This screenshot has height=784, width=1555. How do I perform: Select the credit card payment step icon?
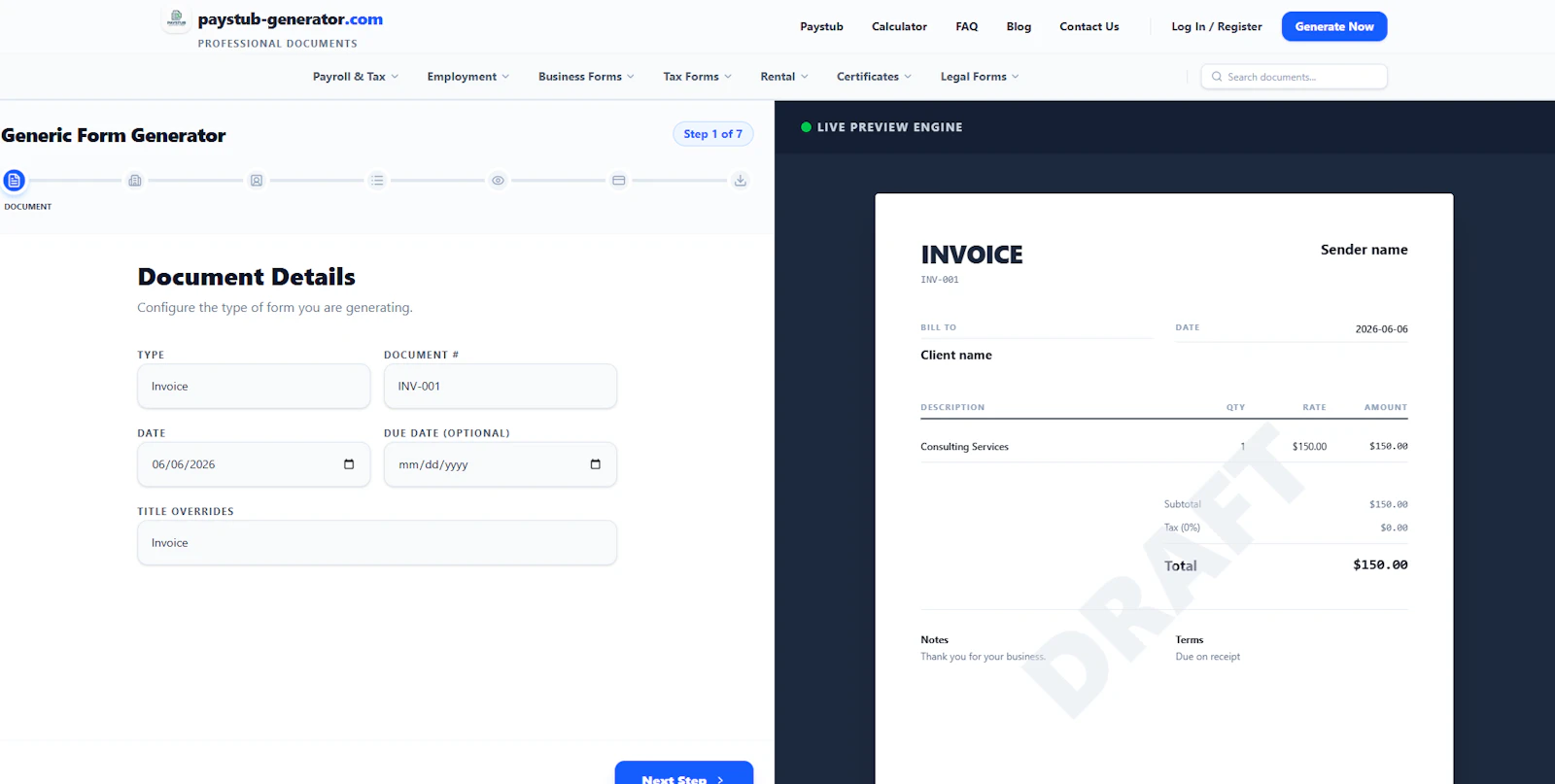click(619, 181)
